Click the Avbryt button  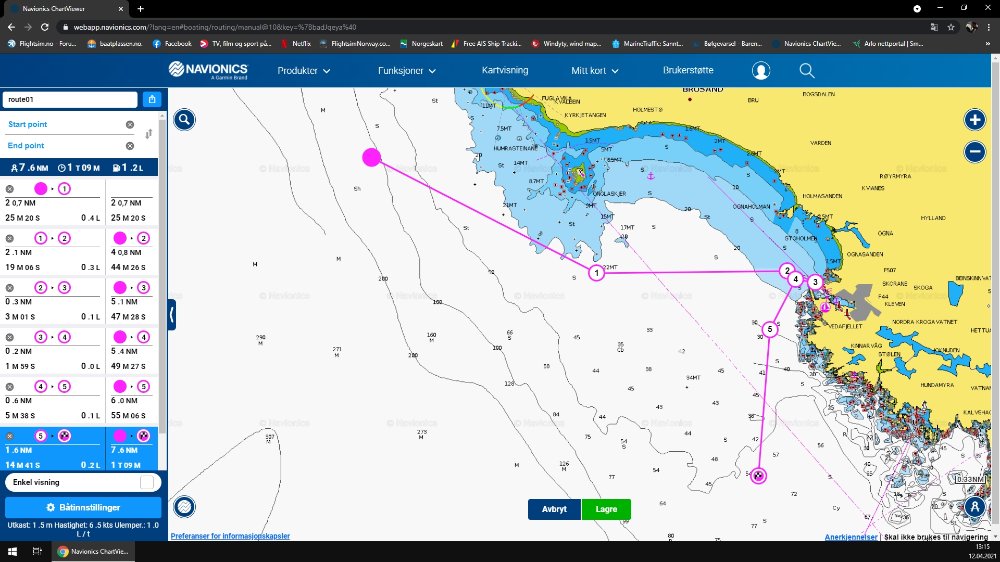[x=554, y=509]
